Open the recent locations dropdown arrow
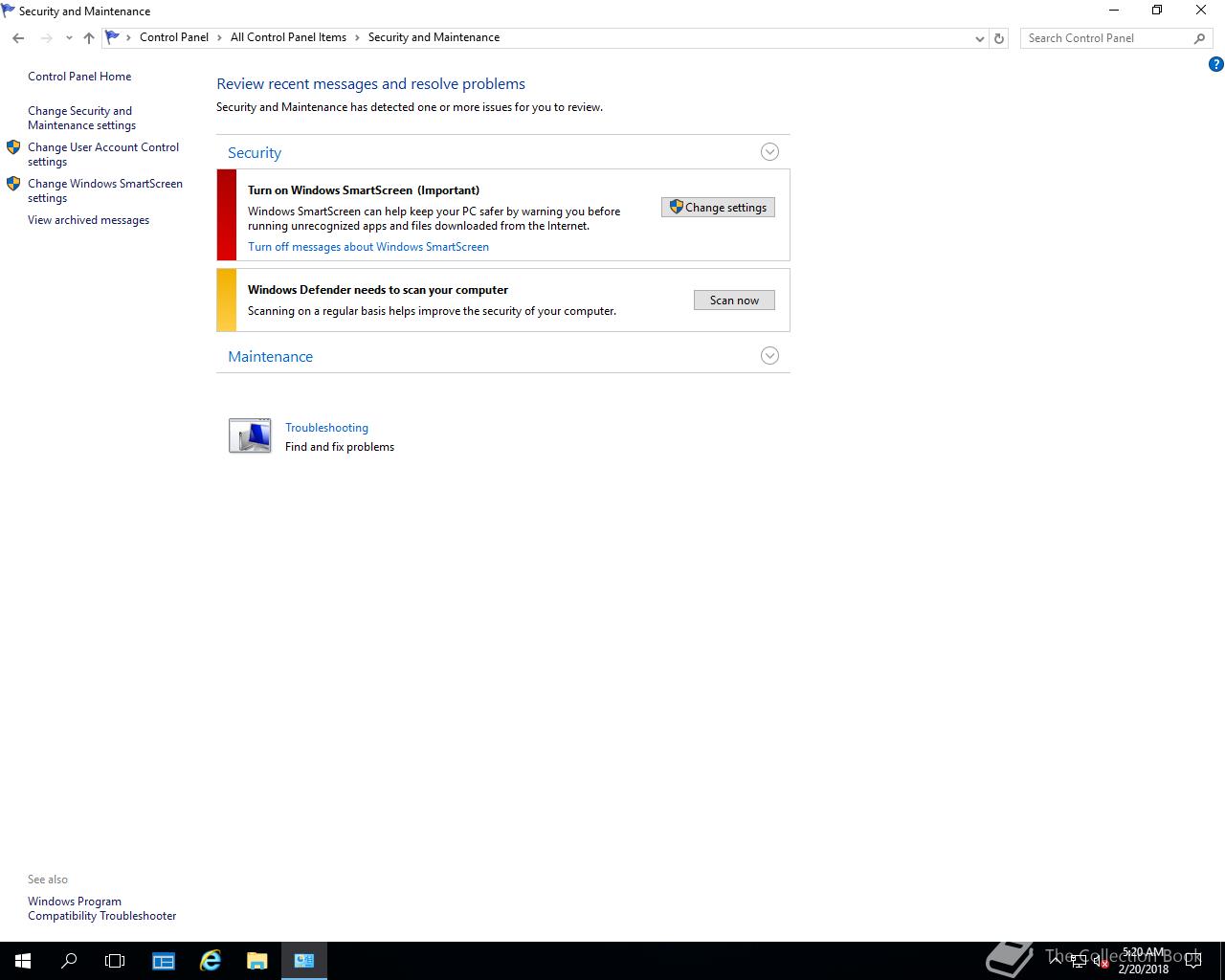 tap(69, 38)
